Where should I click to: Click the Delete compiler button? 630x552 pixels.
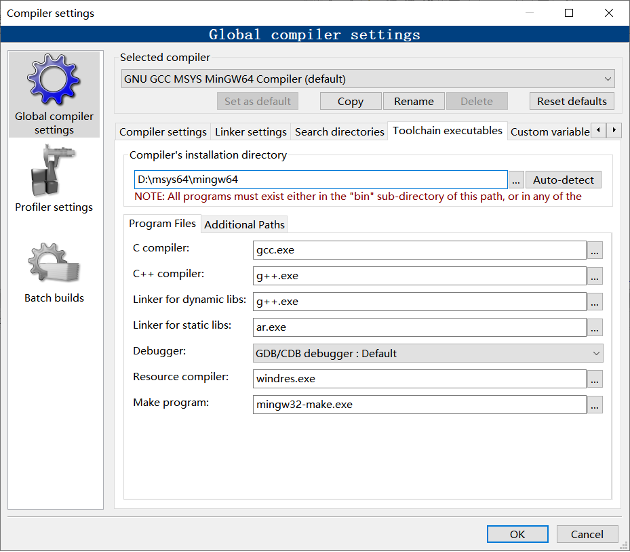pyautogui.click(x=477, y=101)
